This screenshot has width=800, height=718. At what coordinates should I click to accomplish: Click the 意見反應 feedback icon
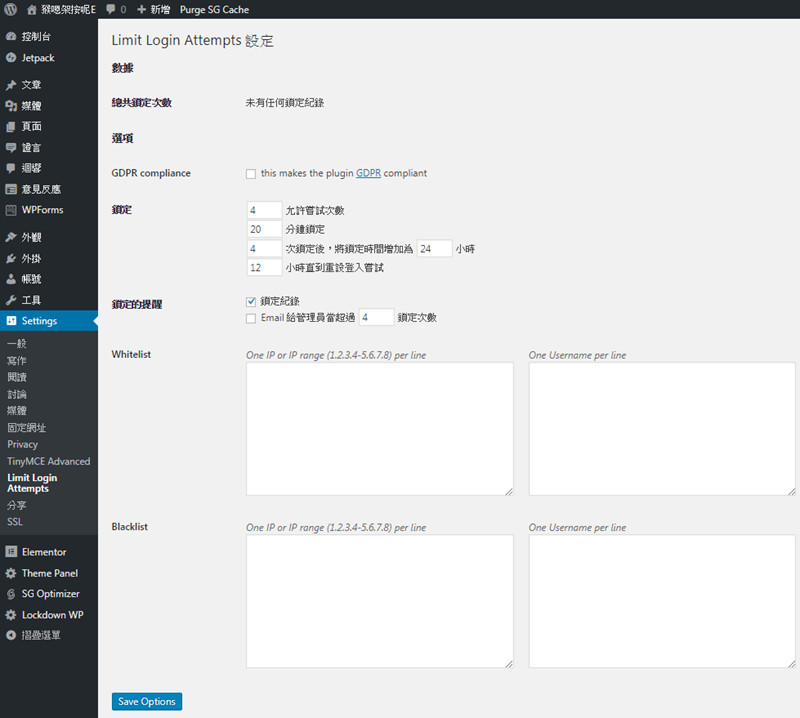pos(11,189)
